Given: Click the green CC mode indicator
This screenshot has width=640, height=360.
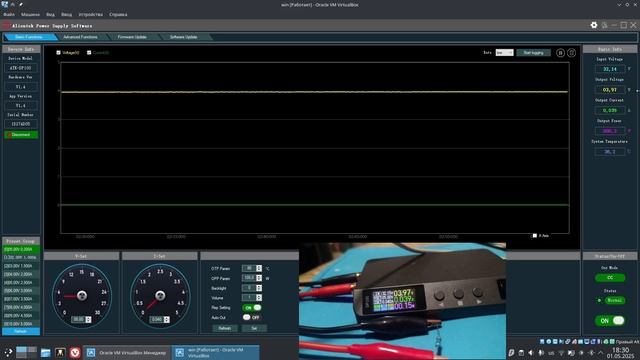Looking at the screenshot, I should [x=610, y=278].
